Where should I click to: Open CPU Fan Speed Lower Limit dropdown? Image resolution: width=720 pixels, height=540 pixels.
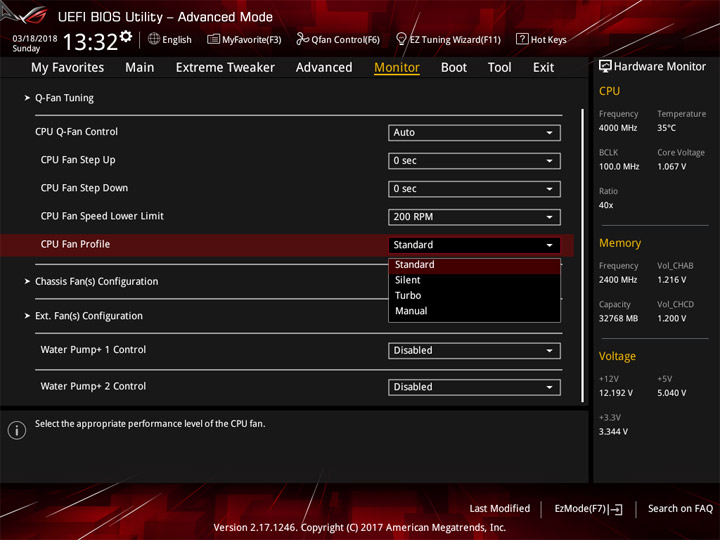[474, 217]
